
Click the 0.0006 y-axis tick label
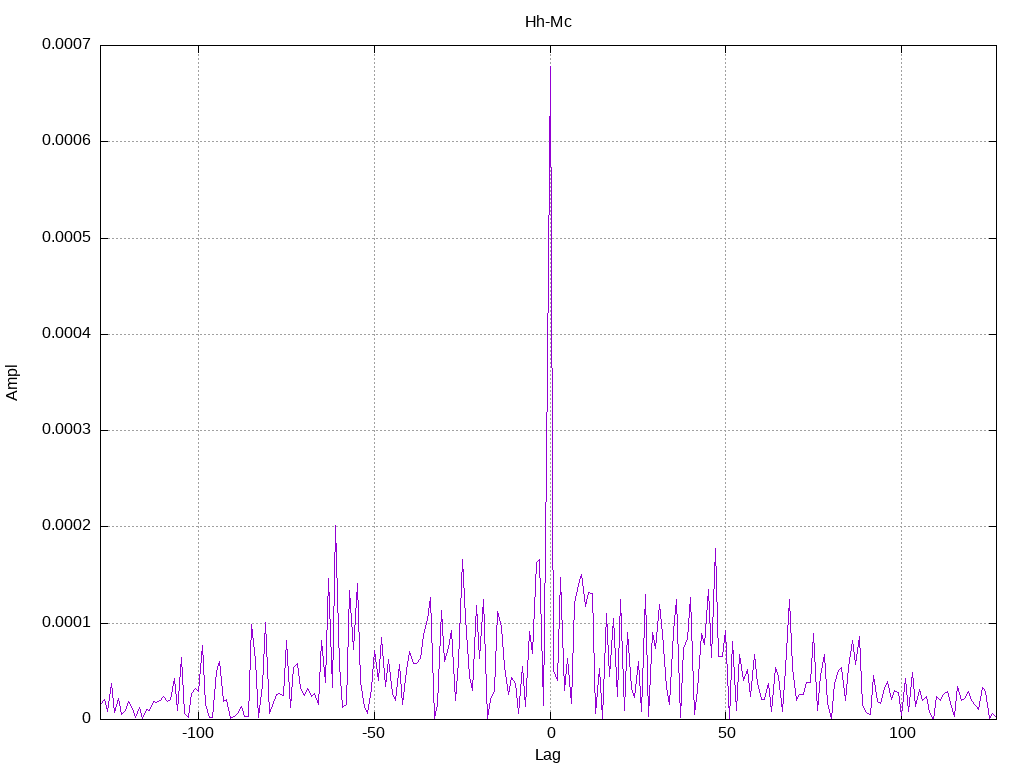pyautogui.click(x=66, y=140)
